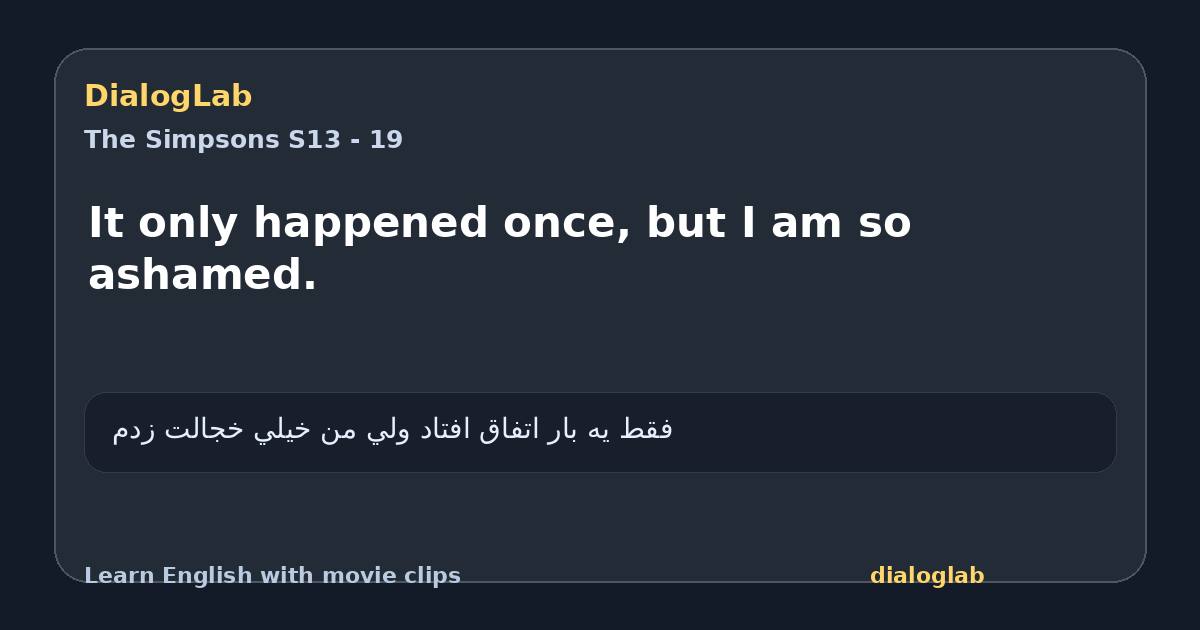Tap the word "but" in the sentence
This screenshot has height=630, width=1200.
pyautogui.click(x=683, y=223)
